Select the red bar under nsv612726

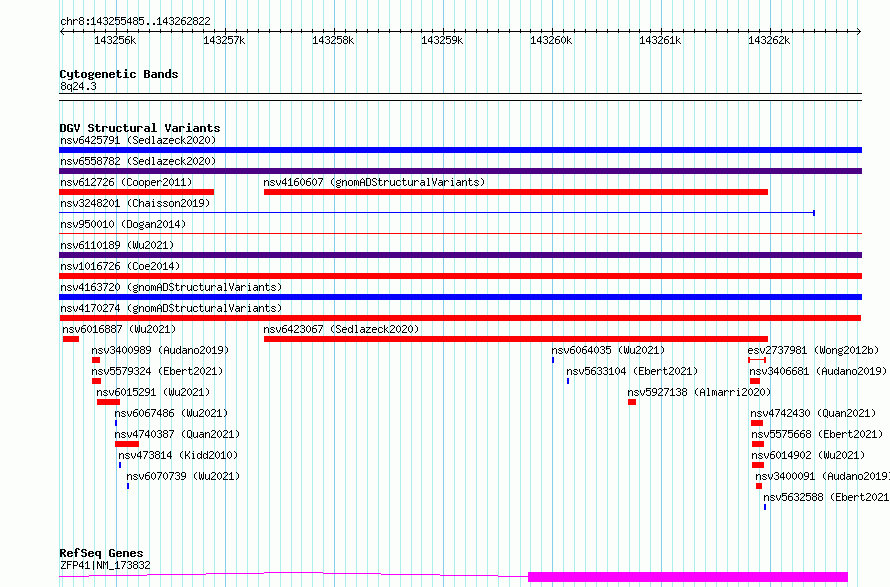pyautogui.click(x=136, y=192)
